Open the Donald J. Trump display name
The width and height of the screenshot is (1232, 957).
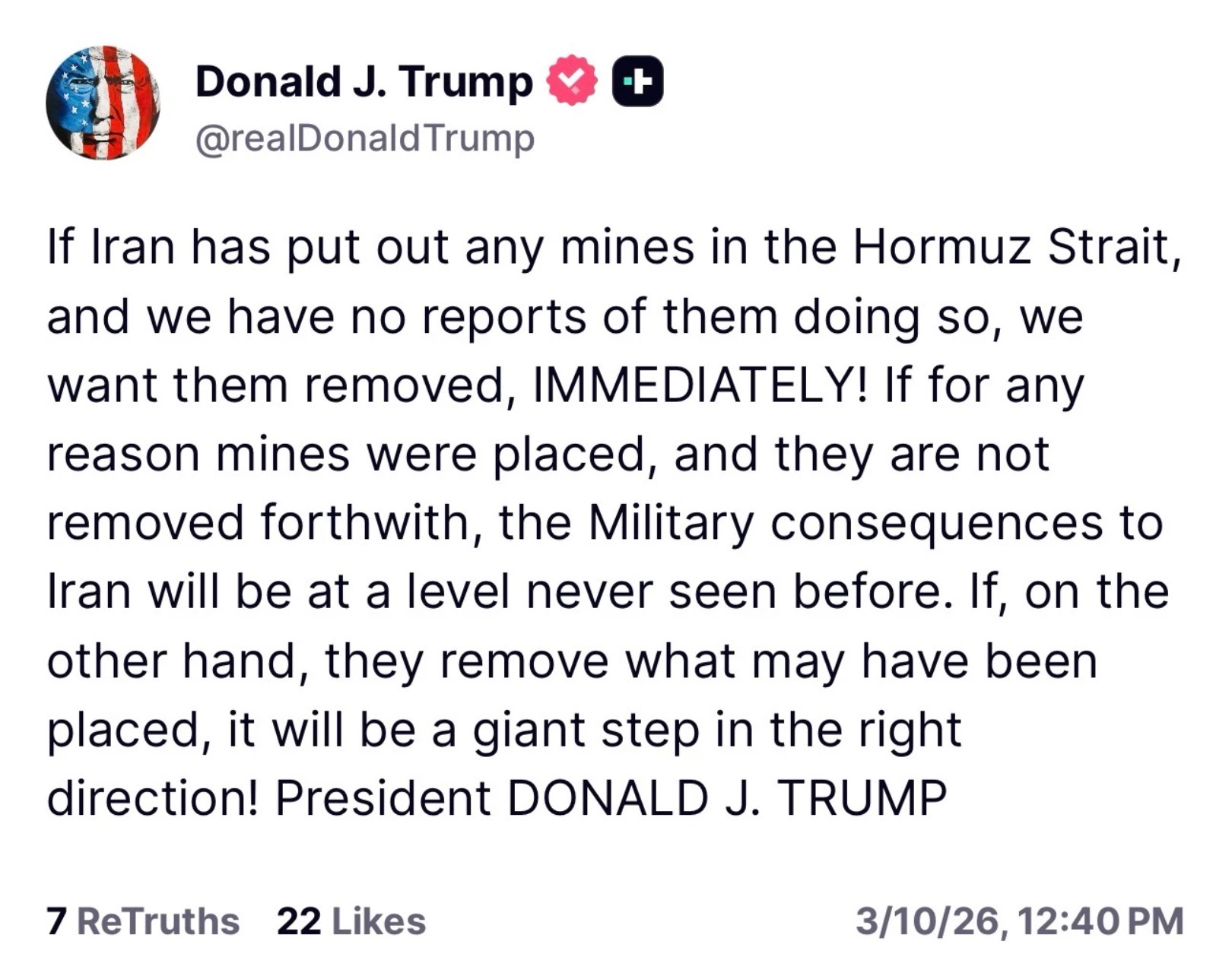coord(364,81)
